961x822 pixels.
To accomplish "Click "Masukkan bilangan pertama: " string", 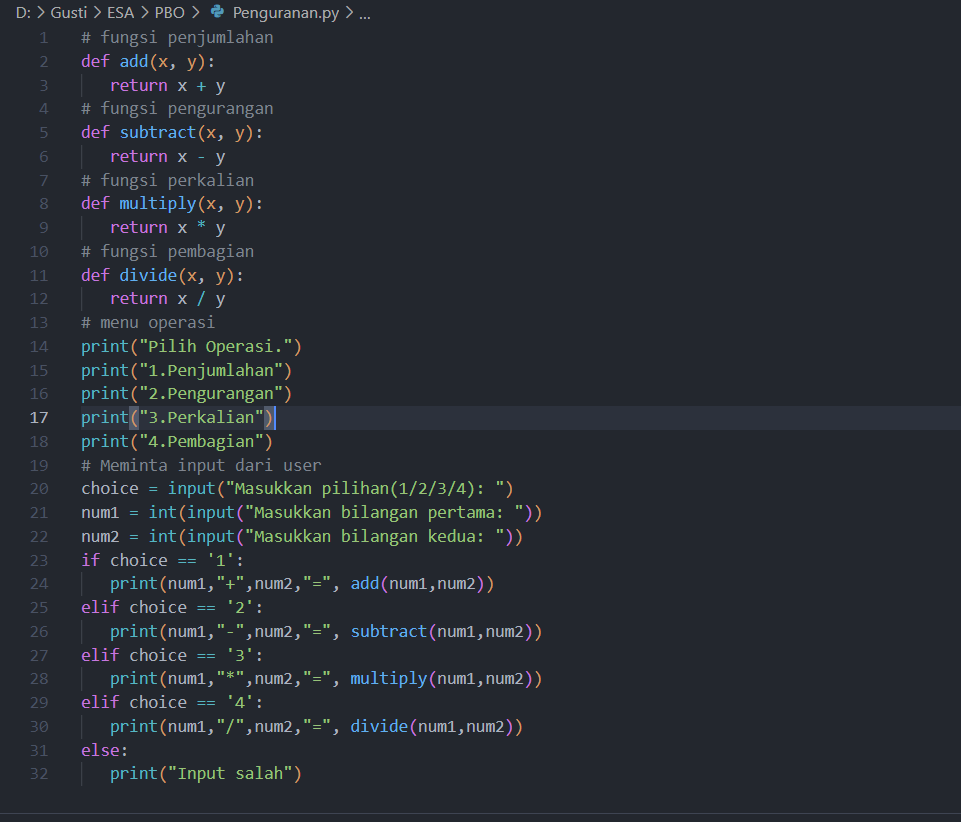I will click(384, 513).
